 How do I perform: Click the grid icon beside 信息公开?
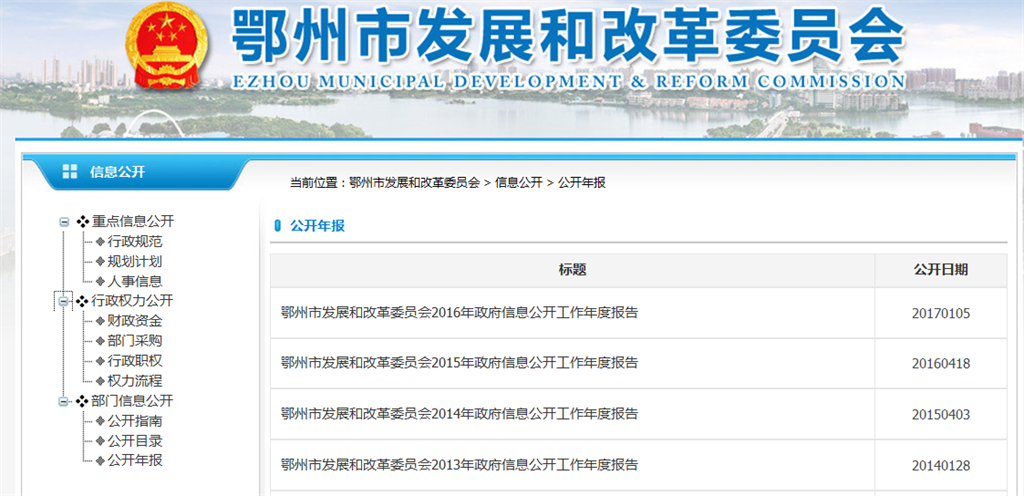69,172
